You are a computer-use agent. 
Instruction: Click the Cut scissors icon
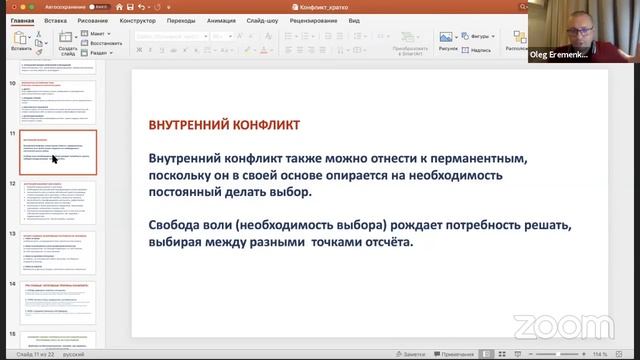tap(38, 34)
